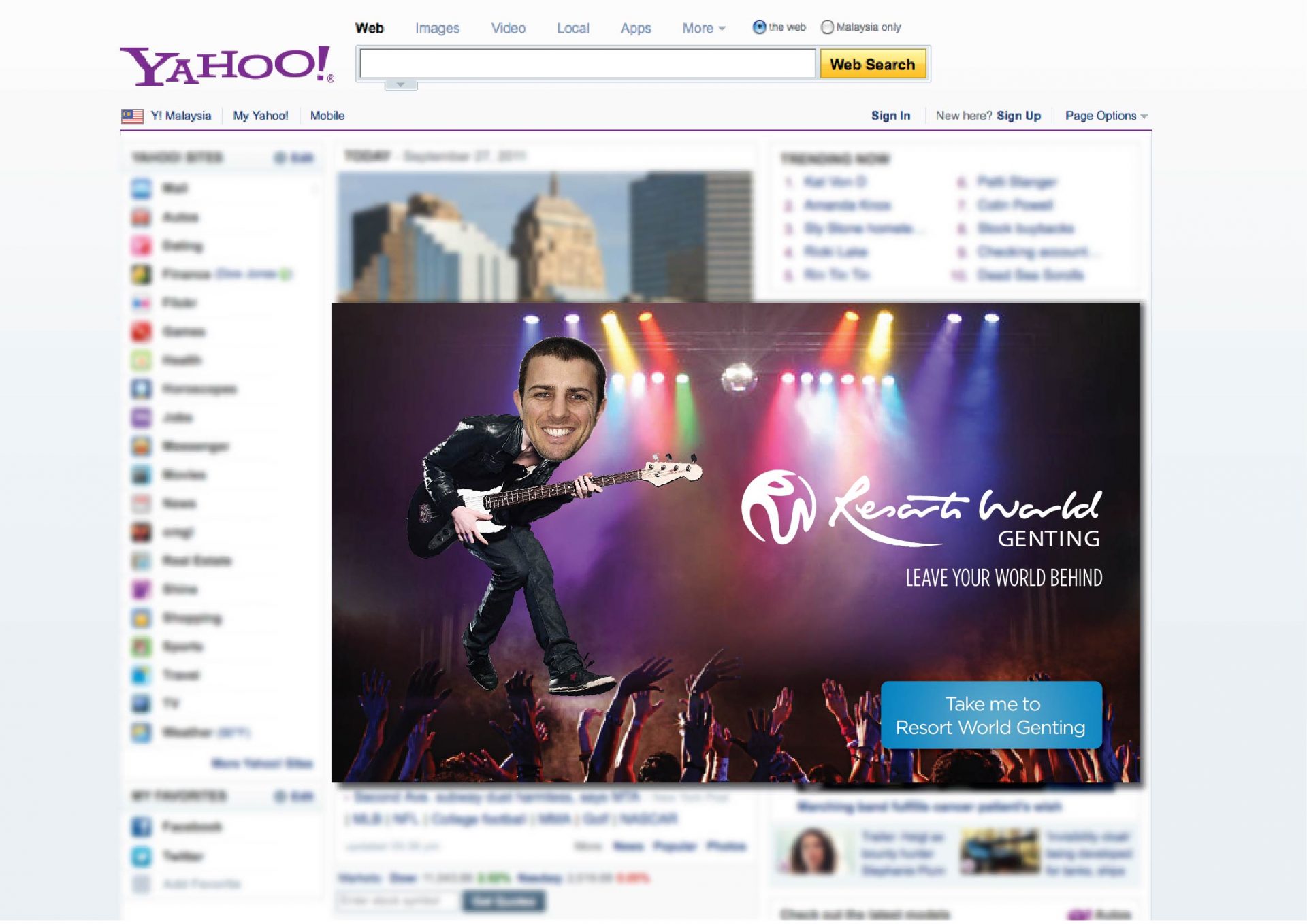Switch to the Images search tab
1307x924 pixels.
click(437, 28)
